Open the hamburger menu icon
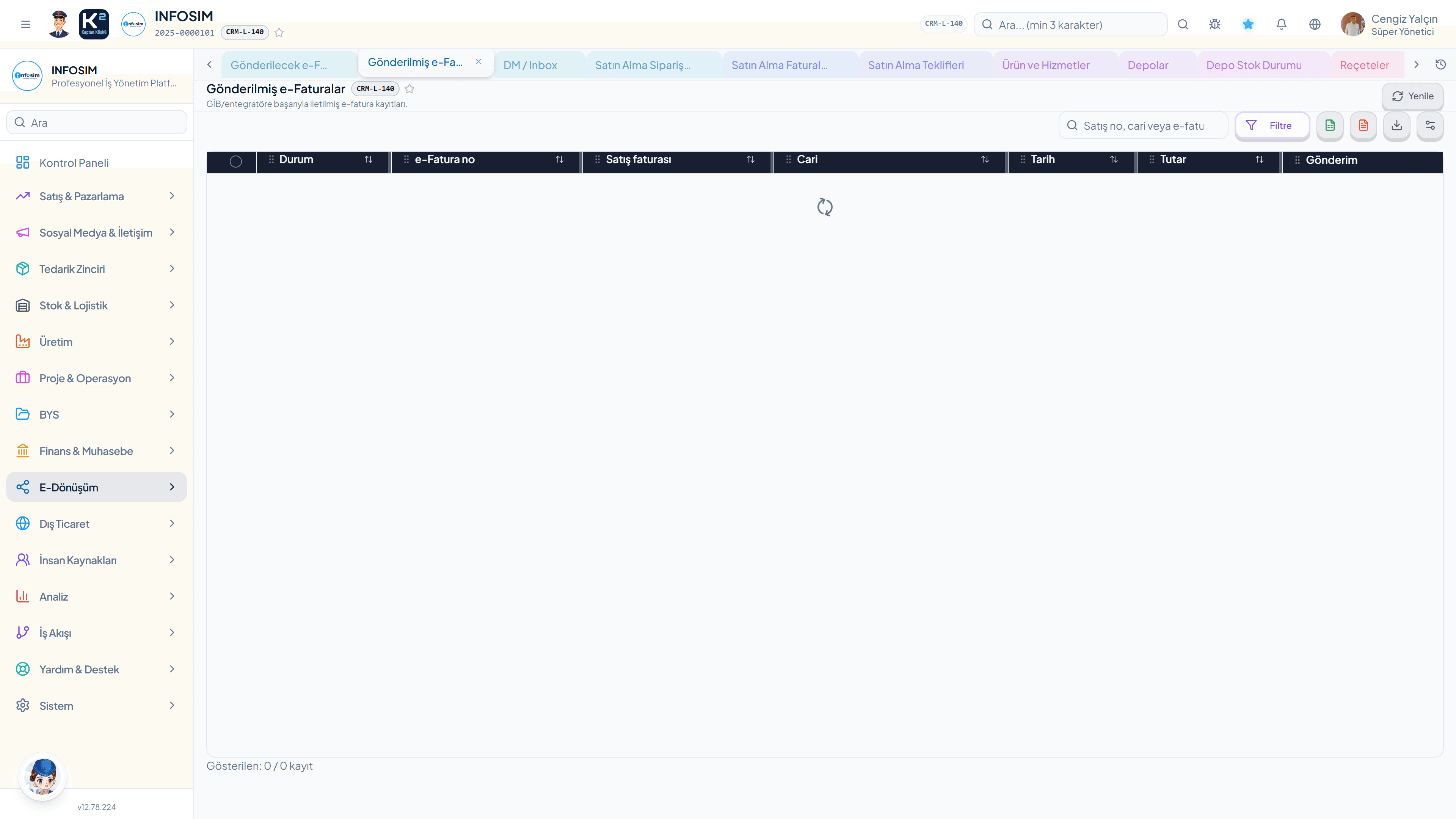The image size is (1456, 819). [x=25, y=24]
